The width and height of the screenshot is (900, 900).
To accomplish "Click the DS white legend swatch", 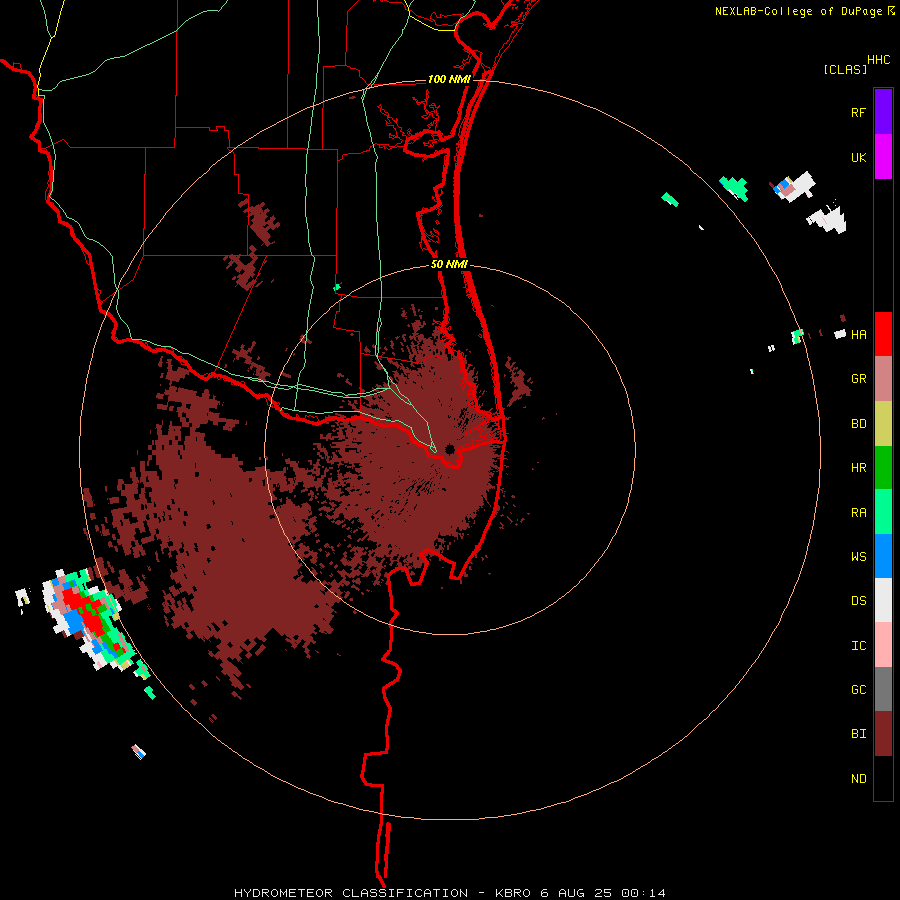I will (883, 600).
